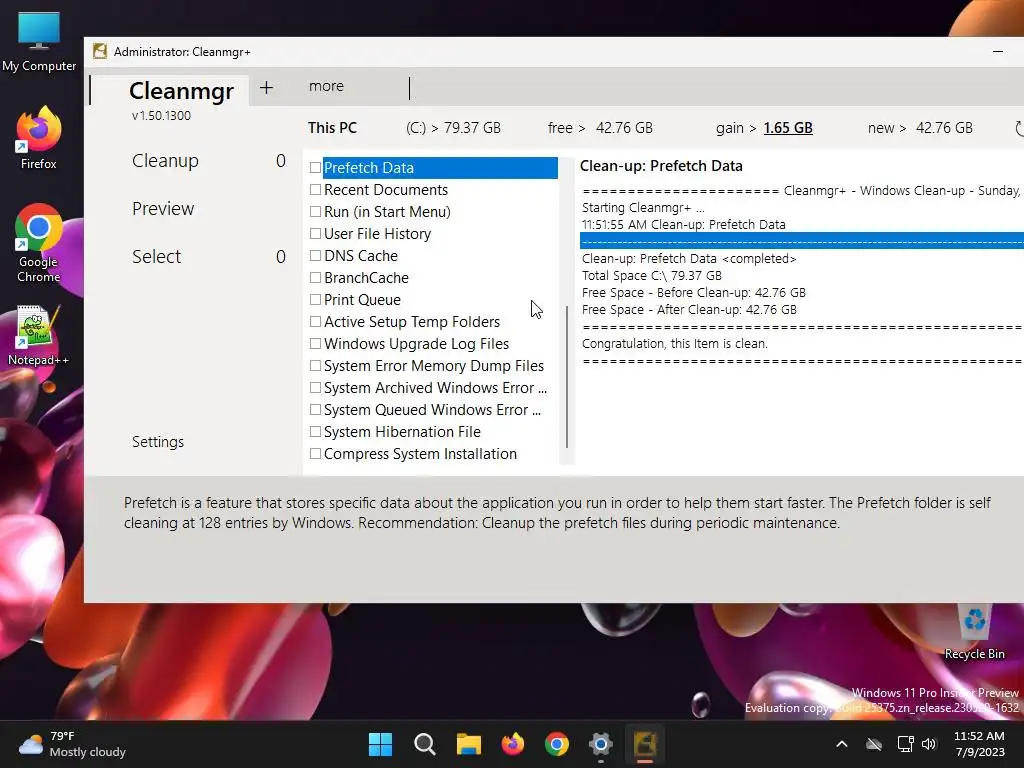Open Firefox desktop shortcut
This screenshot has height=768, width=1024.
pyautogui.click(x=39, y=138)
